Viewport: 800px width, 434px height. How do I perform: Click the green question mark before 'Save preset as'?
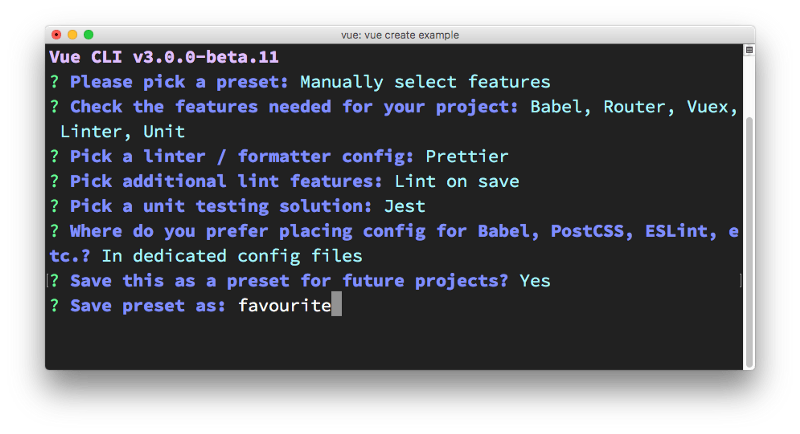pyautogui.click(x=55, y=305)
